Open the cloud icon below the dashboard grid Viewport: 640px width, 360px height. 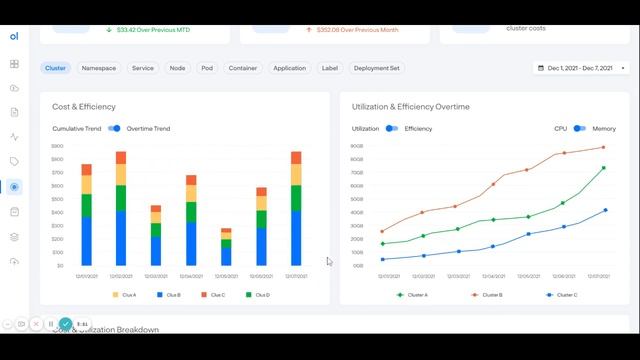pyautogui.click(x=14, y=88)
